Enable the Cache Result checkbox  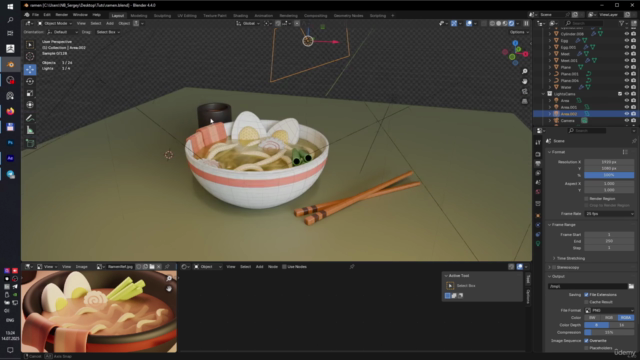pos(587,302)
